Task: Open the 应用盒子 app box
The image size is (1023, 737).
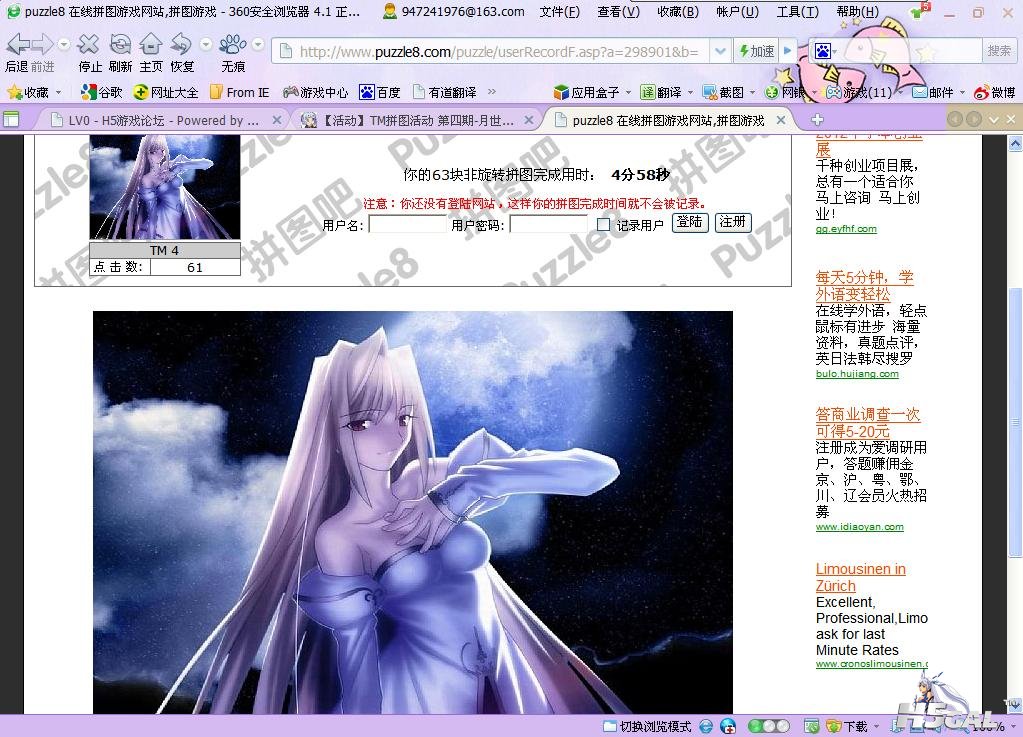Action: (x=587, y=93)
